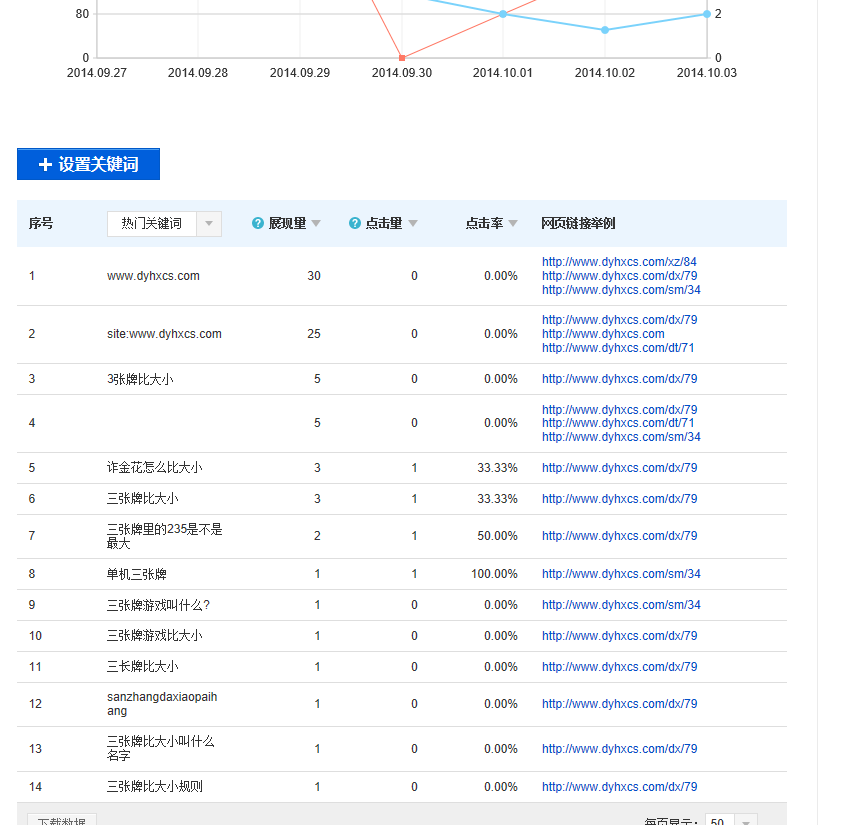Select the keyword 三张牌里的235是不是最大
Image resolution: width=859 pixels, height=825 pixels.
[x=164, y=536]
